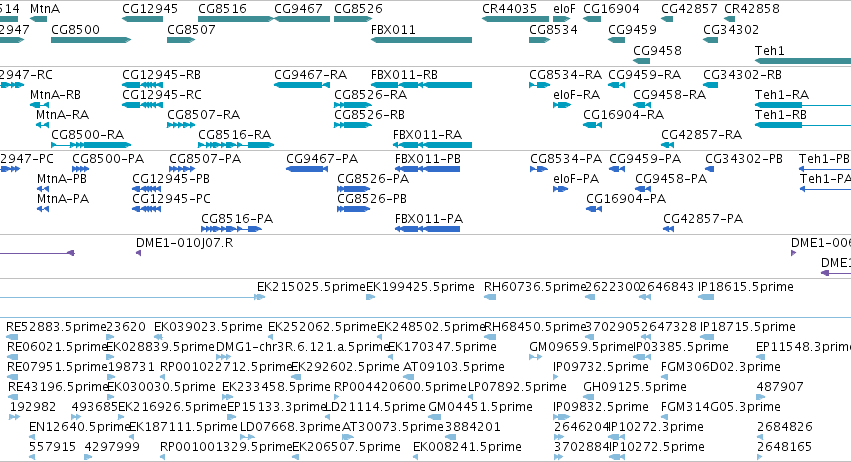Select the GH09125.5prime EST label

click(635, 387)
